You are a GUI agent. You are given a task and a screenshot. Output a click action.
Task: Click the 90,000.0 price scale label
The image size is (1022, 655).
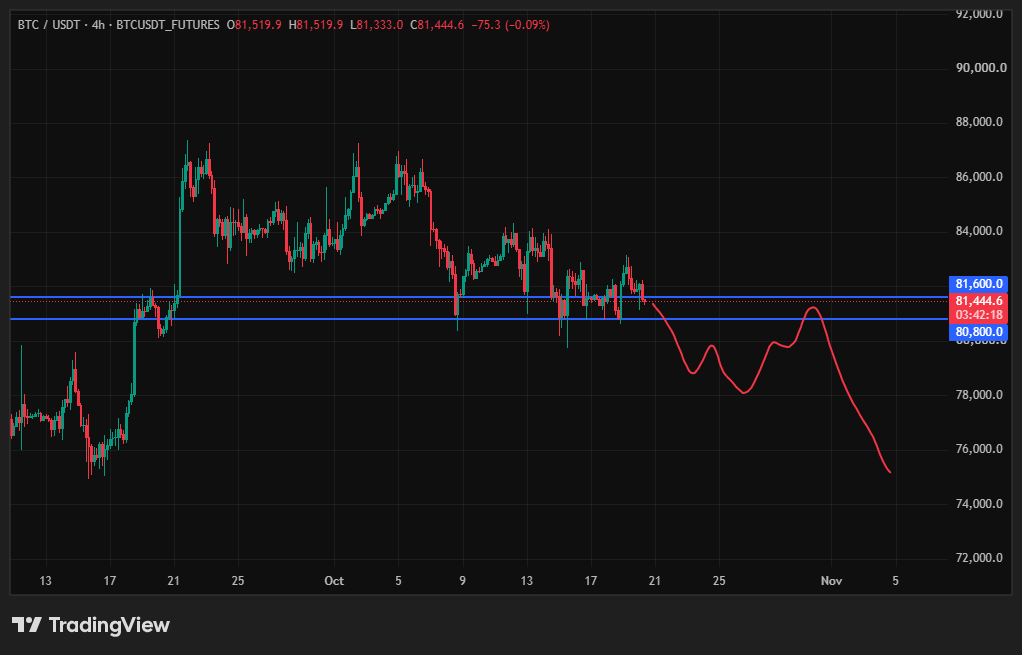coord(979,68)
